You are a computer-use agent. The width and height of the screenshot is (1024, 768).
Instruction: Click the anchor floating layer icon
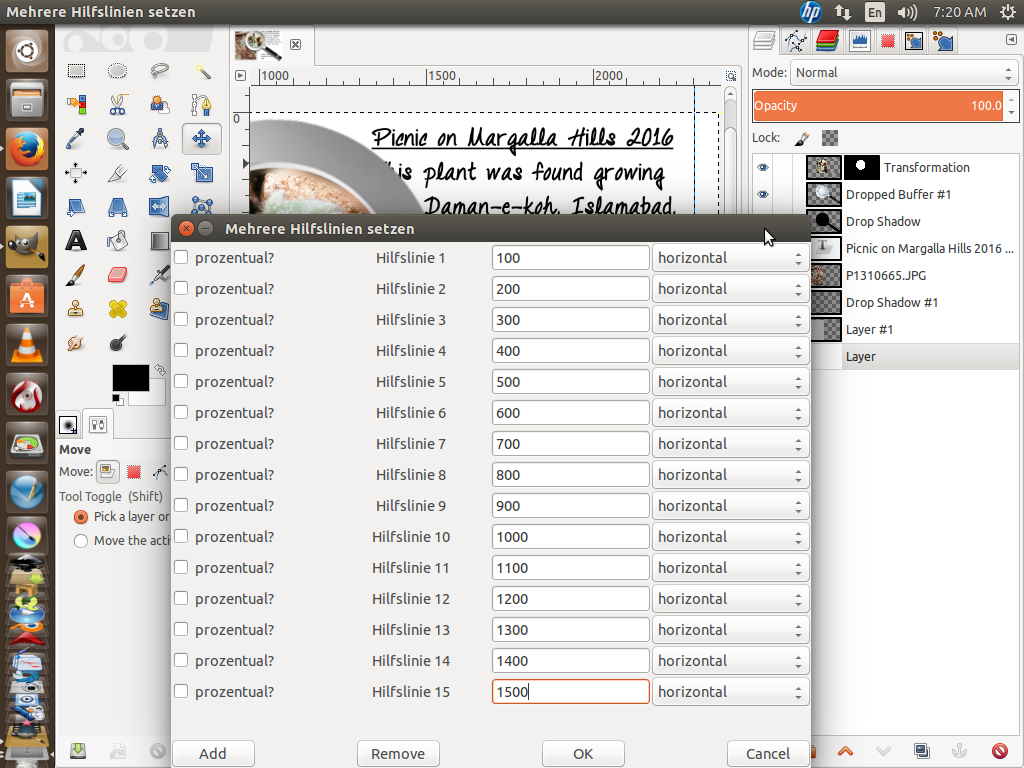click(x=960, y=751)
